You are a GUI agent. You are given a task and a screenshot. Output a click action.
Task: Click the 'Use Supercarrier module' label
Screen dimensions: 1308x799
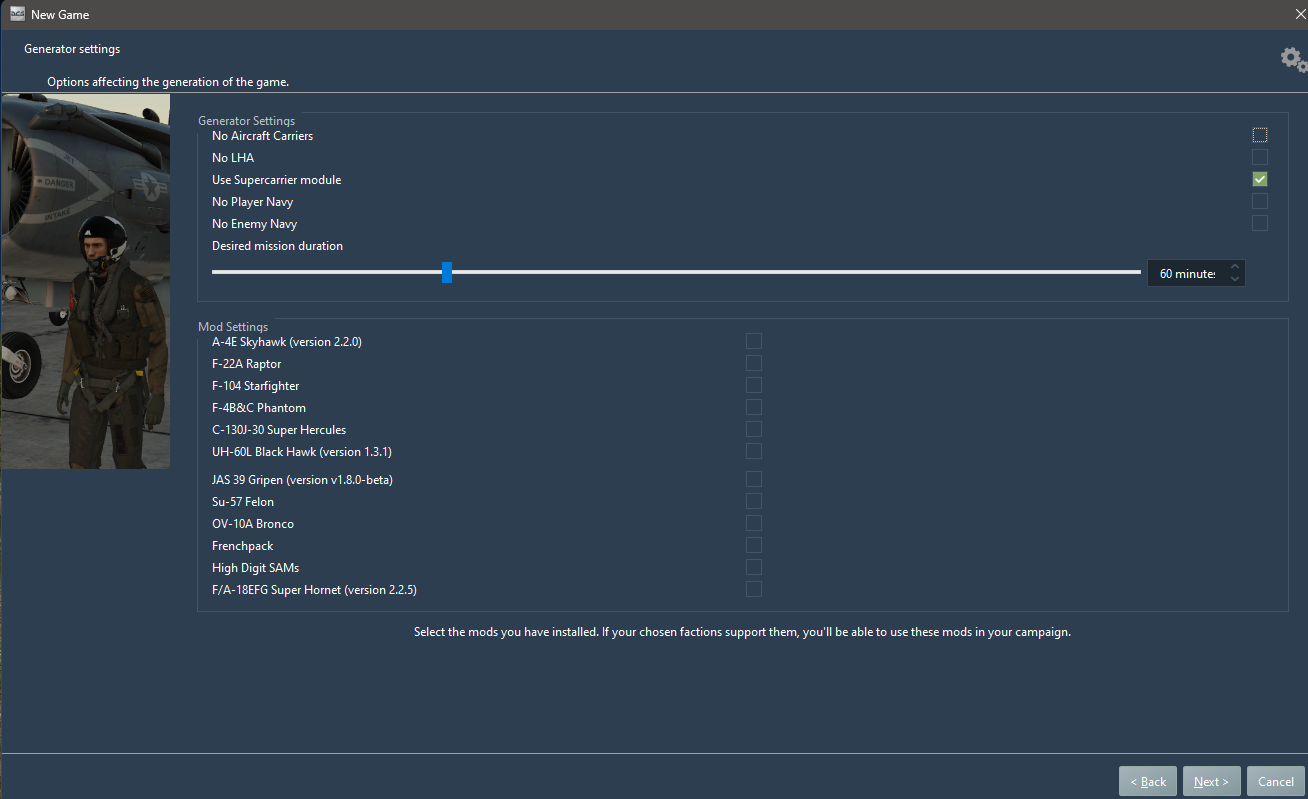coord(276,180)
